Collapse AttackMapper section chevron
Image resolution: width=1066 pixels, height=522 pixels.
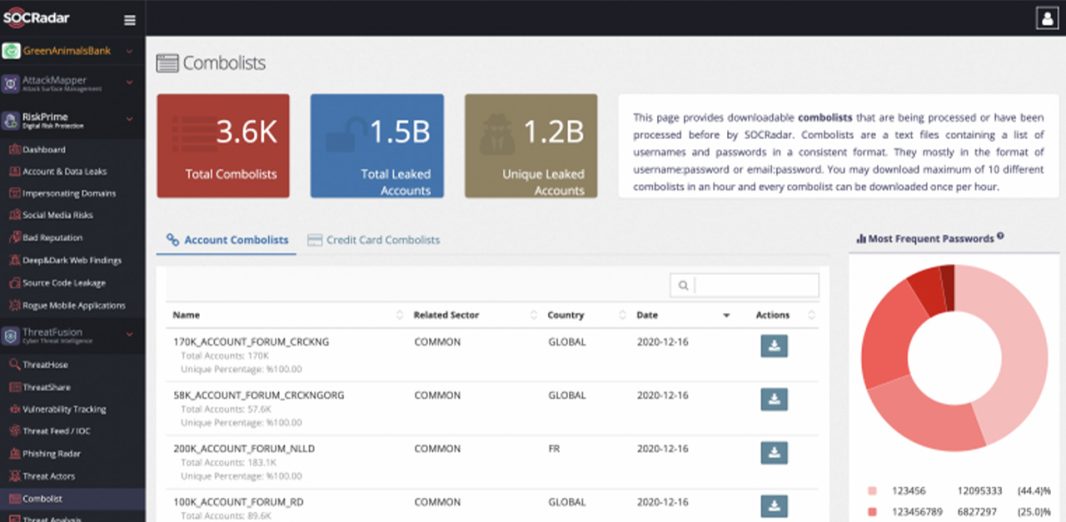tap(129, 84)
